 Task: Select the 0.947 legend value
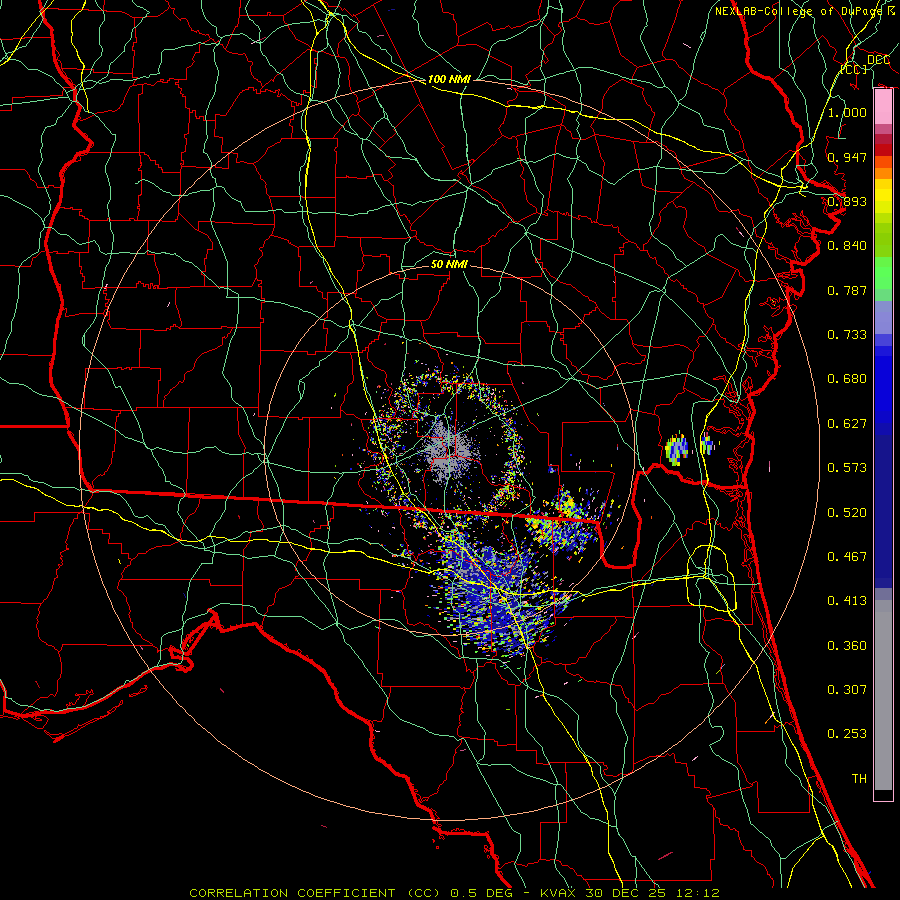tap(847, 157)
